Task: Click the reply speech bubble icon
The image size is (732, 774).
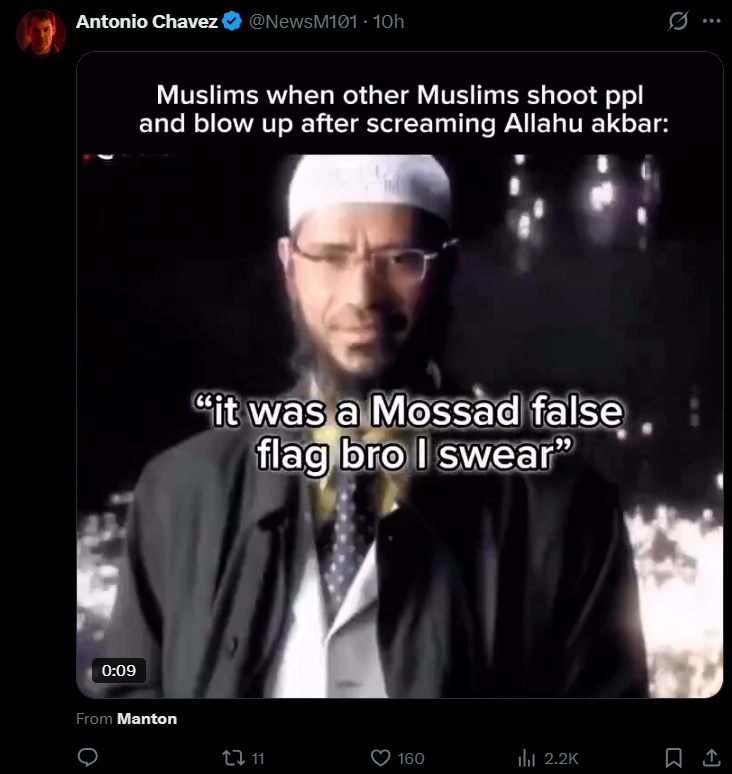Action: 88,757
